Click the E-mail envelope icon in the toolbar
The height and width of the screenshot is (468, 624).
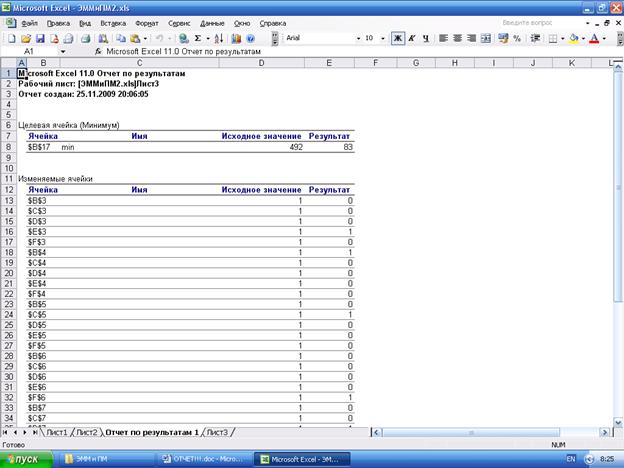click(68, 39)
